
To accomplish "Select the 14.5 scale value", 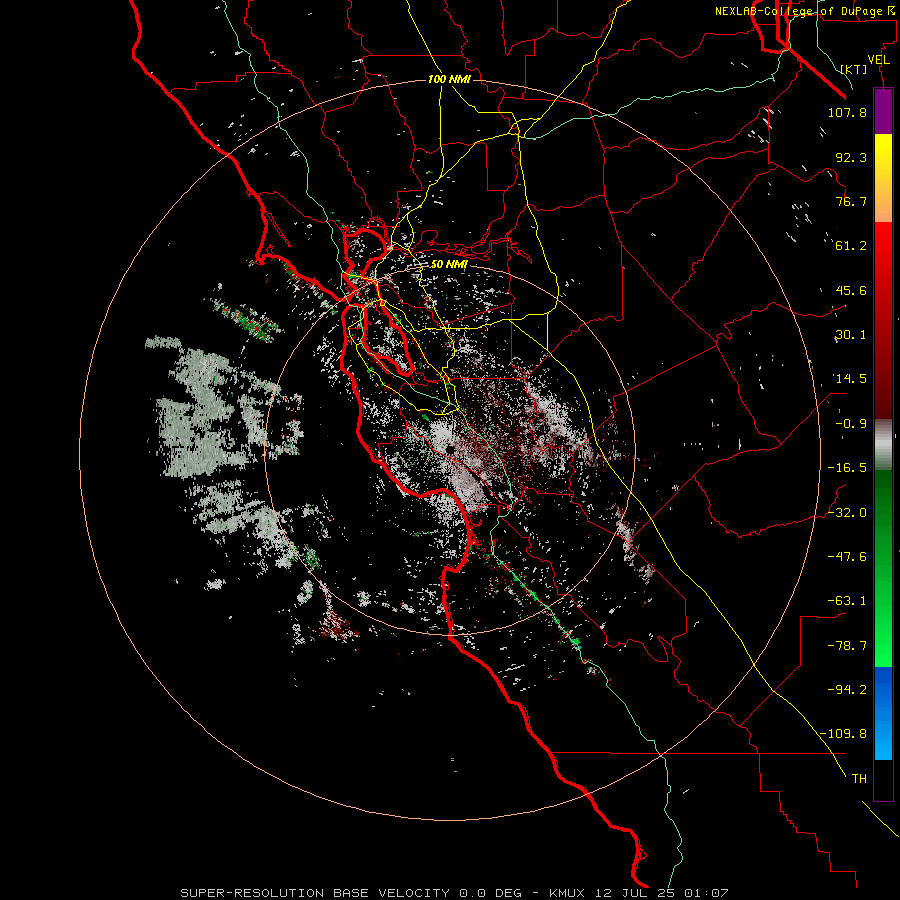I will (851, 379).
